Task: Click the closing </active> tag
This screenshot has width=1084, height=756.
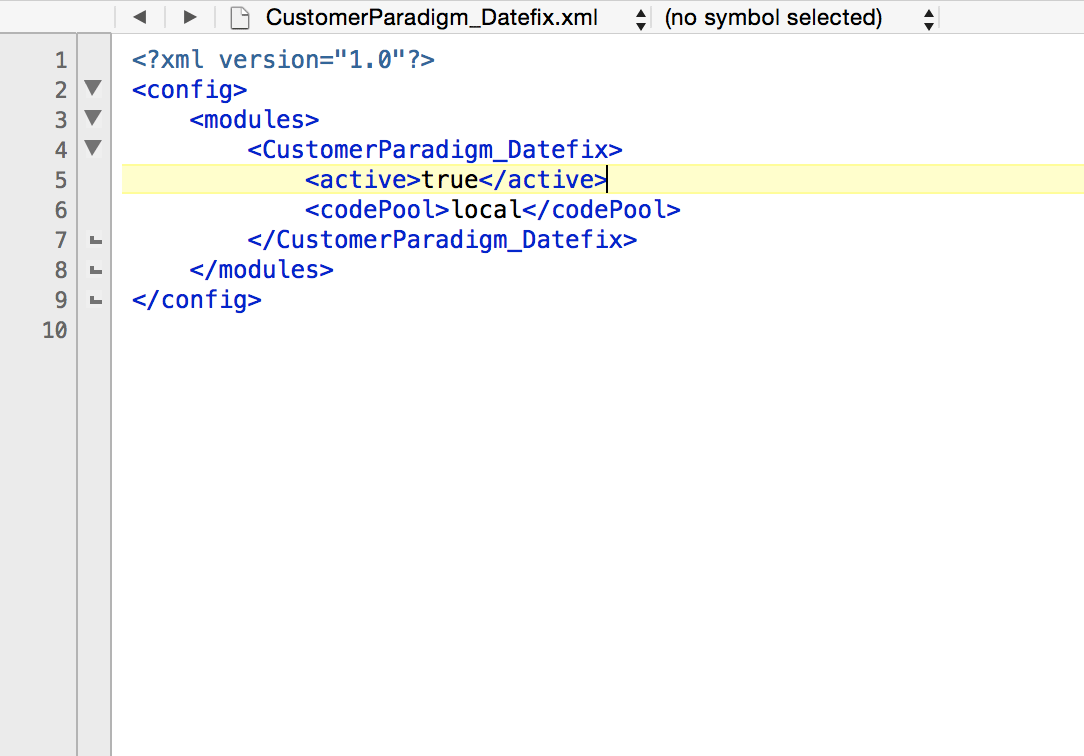Action: (x=543, y=180)
